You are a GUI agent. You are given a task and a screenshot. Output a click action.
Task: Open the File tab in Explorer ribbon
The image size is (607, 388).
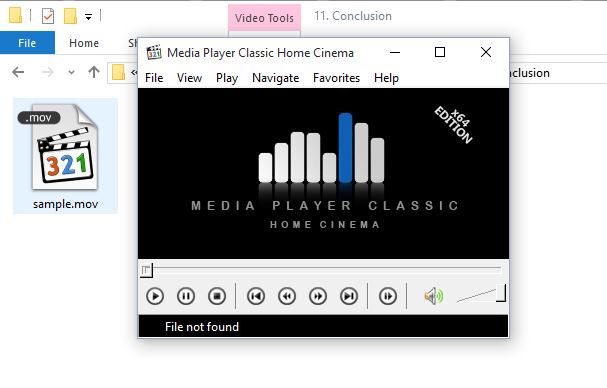click(27, 43)
